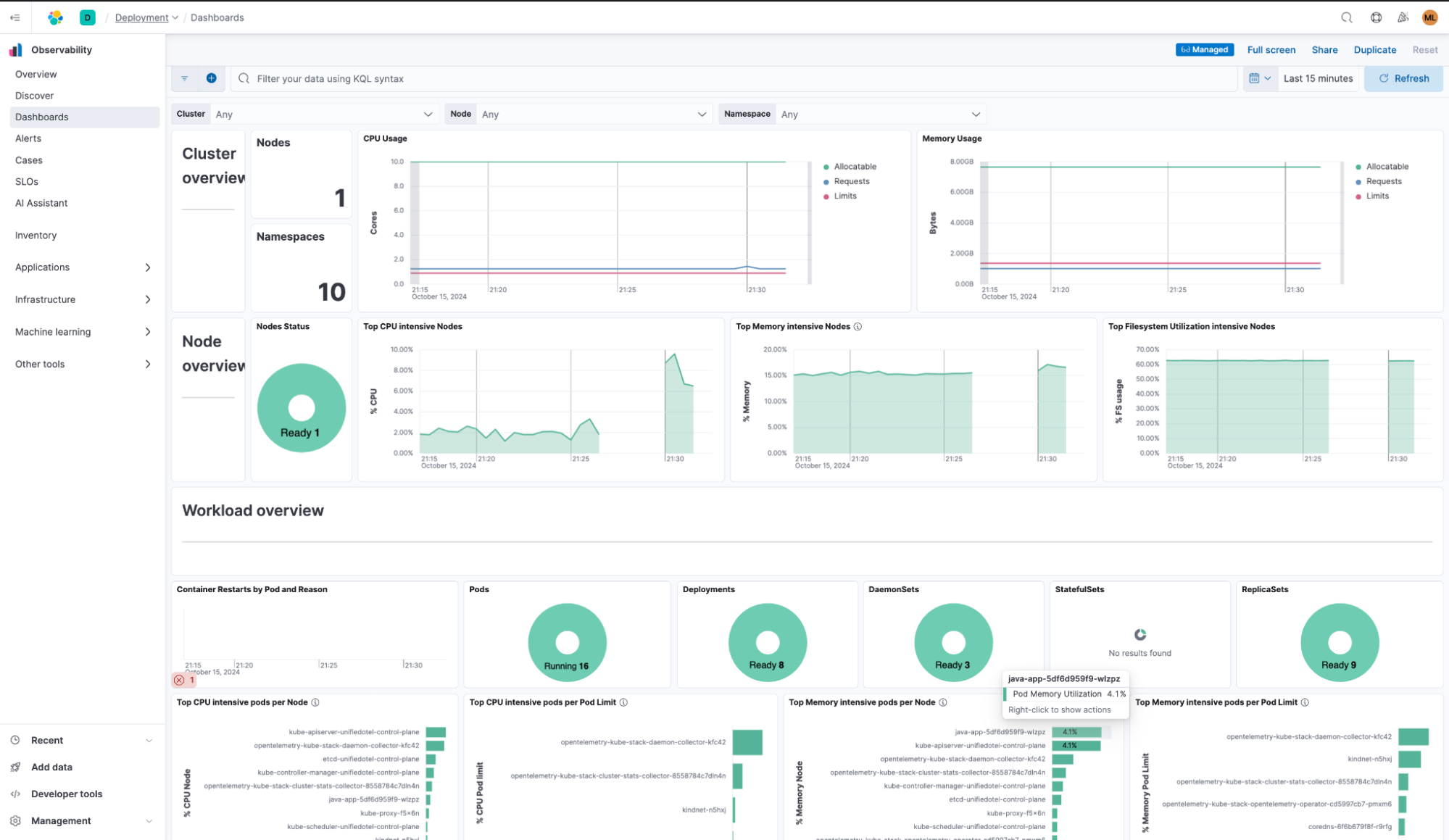1449x840 pixels.
Task: Open AI Assistant in the sidebar
Action: (x=41, y=203)
